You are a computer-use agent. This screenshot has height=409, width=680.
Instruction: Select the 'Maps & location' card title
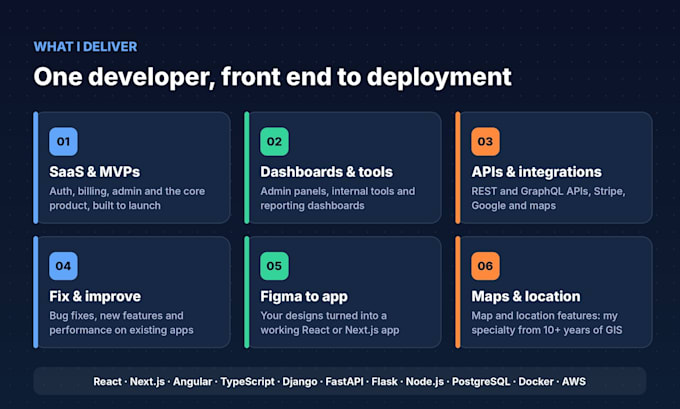(x=526, y=296)
